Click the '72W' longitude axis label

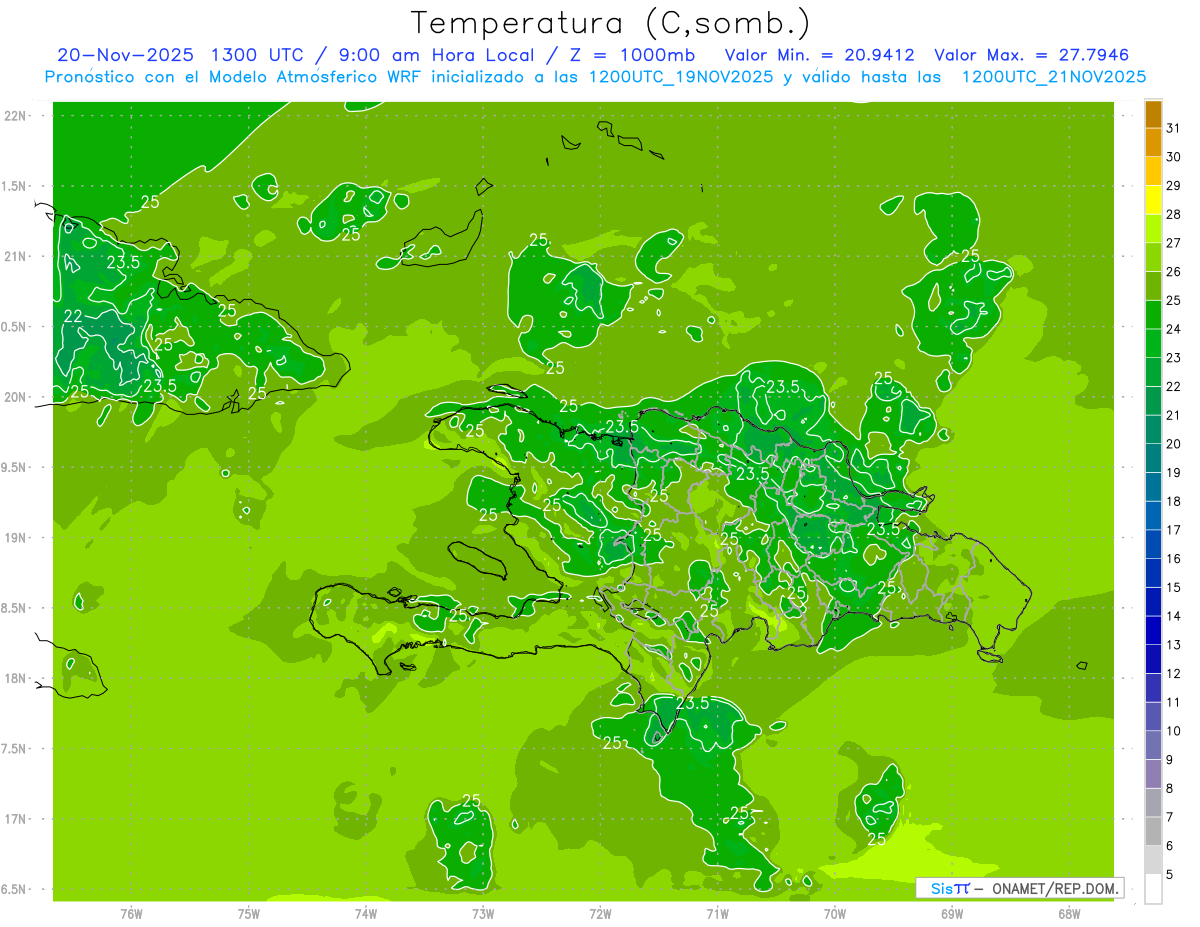600,913
